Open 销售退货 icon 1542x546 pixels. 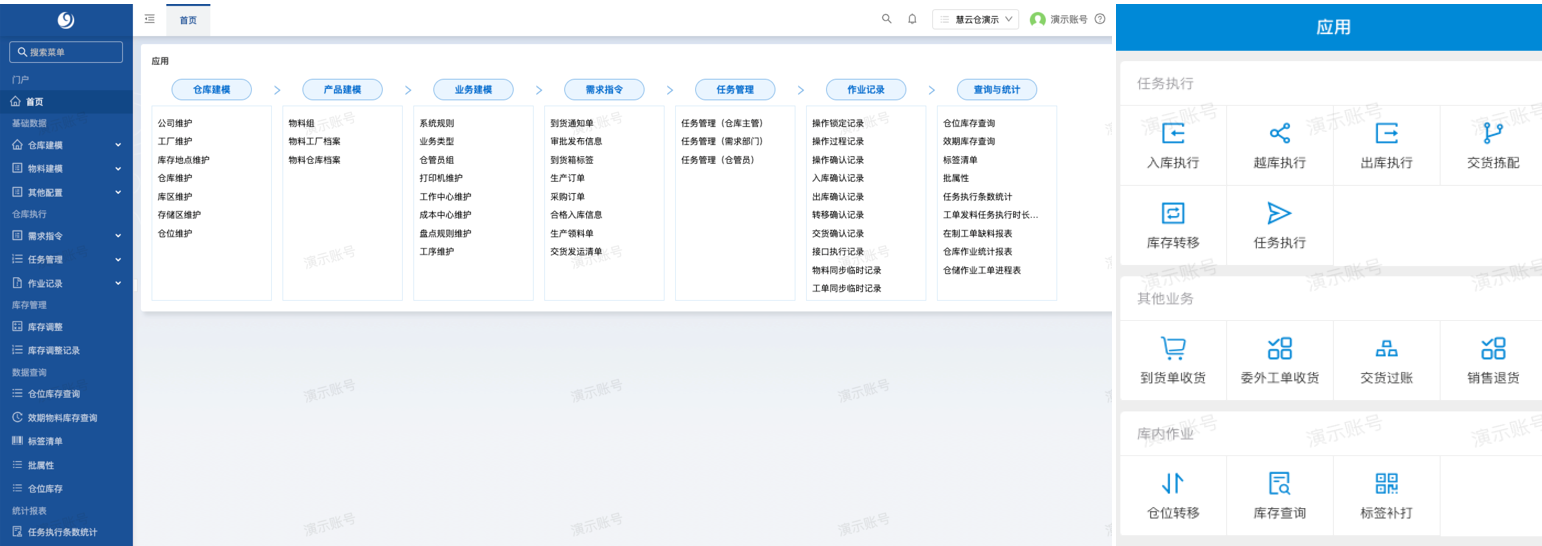tap(1493, 348)
